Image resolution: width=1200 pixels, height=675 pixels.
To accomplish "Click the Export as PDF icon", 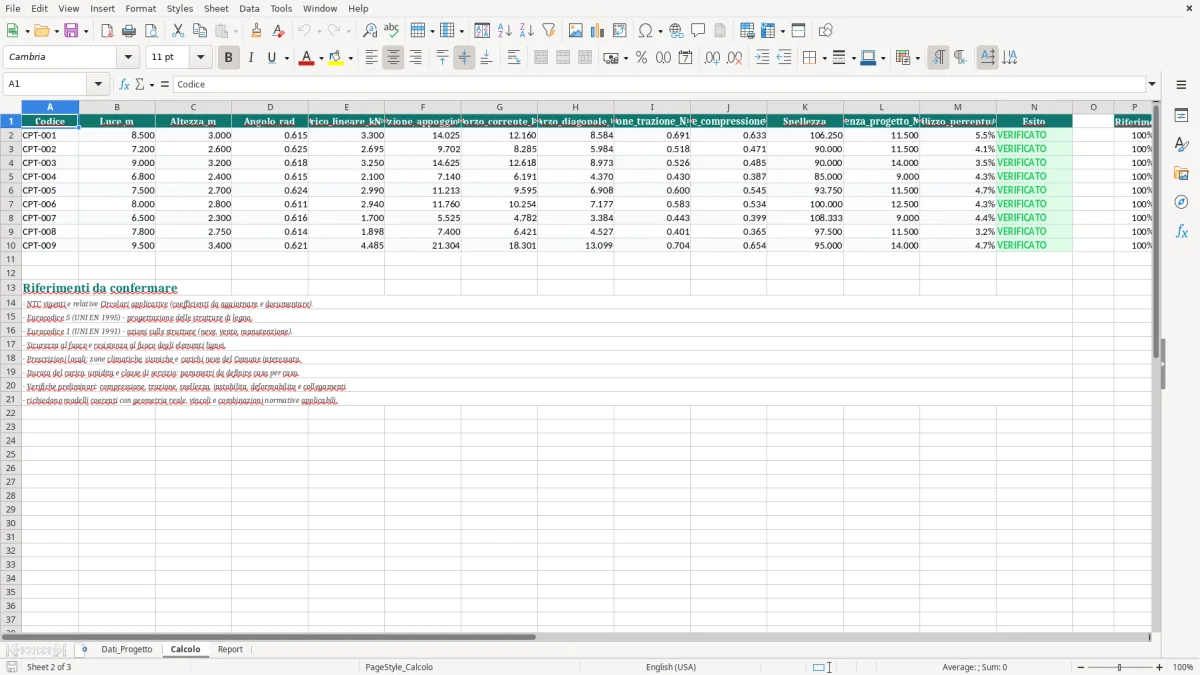I will click(107, 31).
